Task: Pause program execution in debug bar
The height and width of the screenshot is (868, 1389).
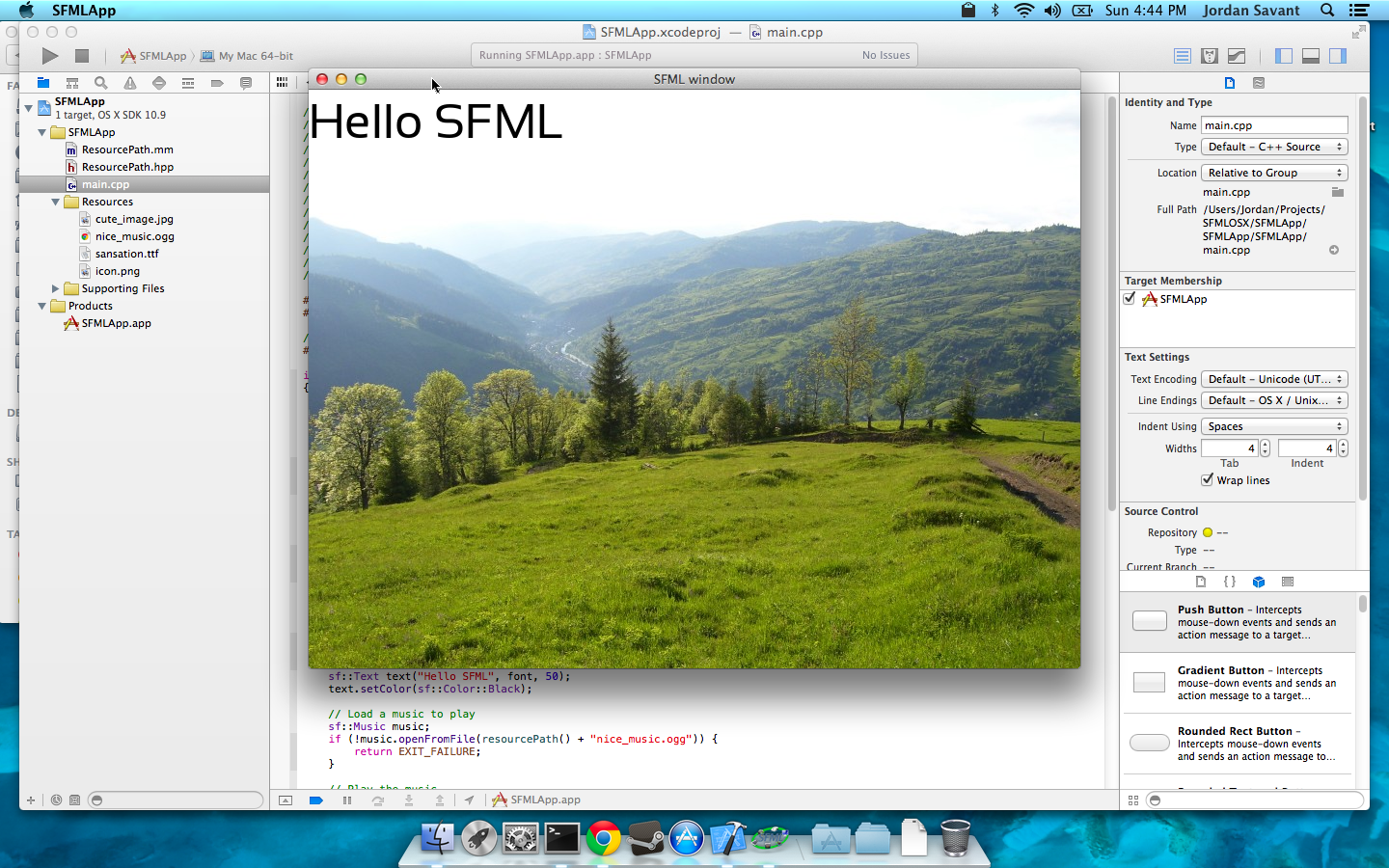Action: (x=347, y=800)
